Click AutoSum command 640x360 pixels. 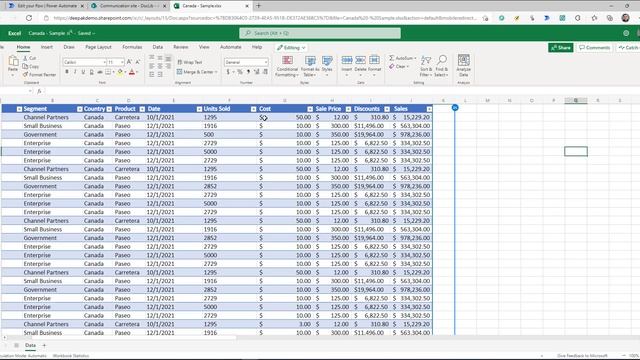[x=402, y=58]
